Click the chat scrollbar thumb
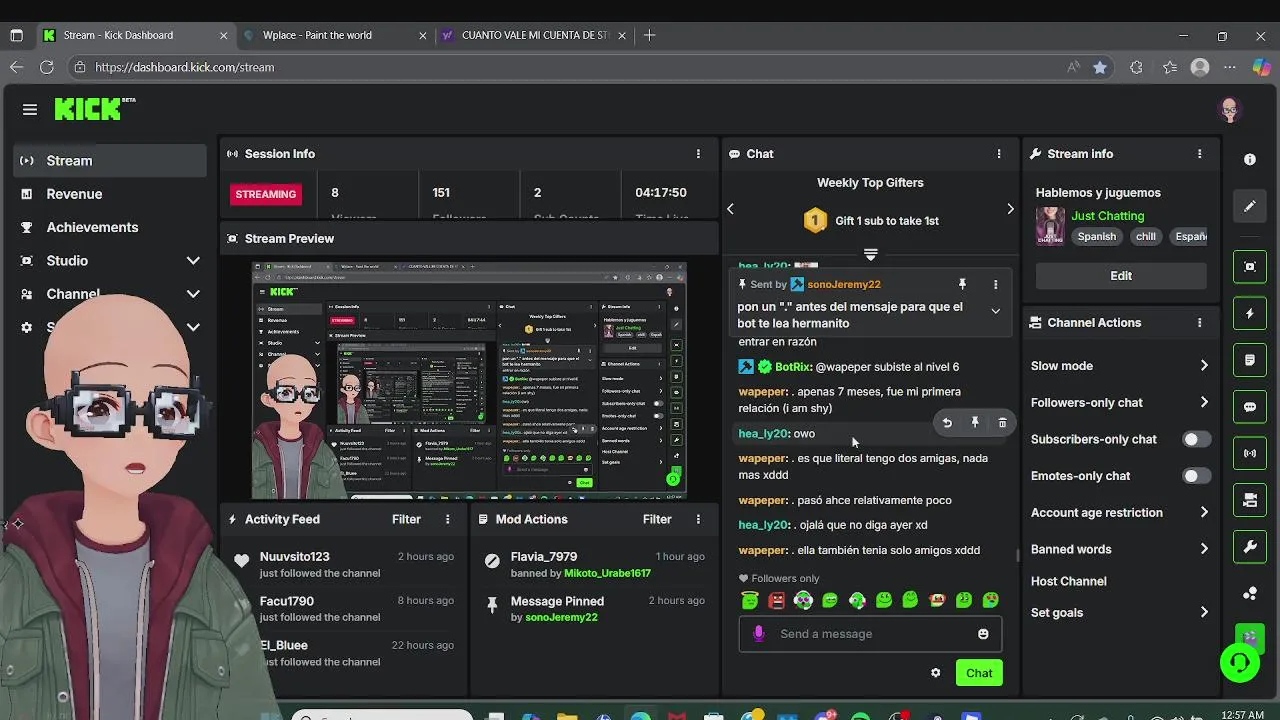1280x720 pixels. (1017, 555)
